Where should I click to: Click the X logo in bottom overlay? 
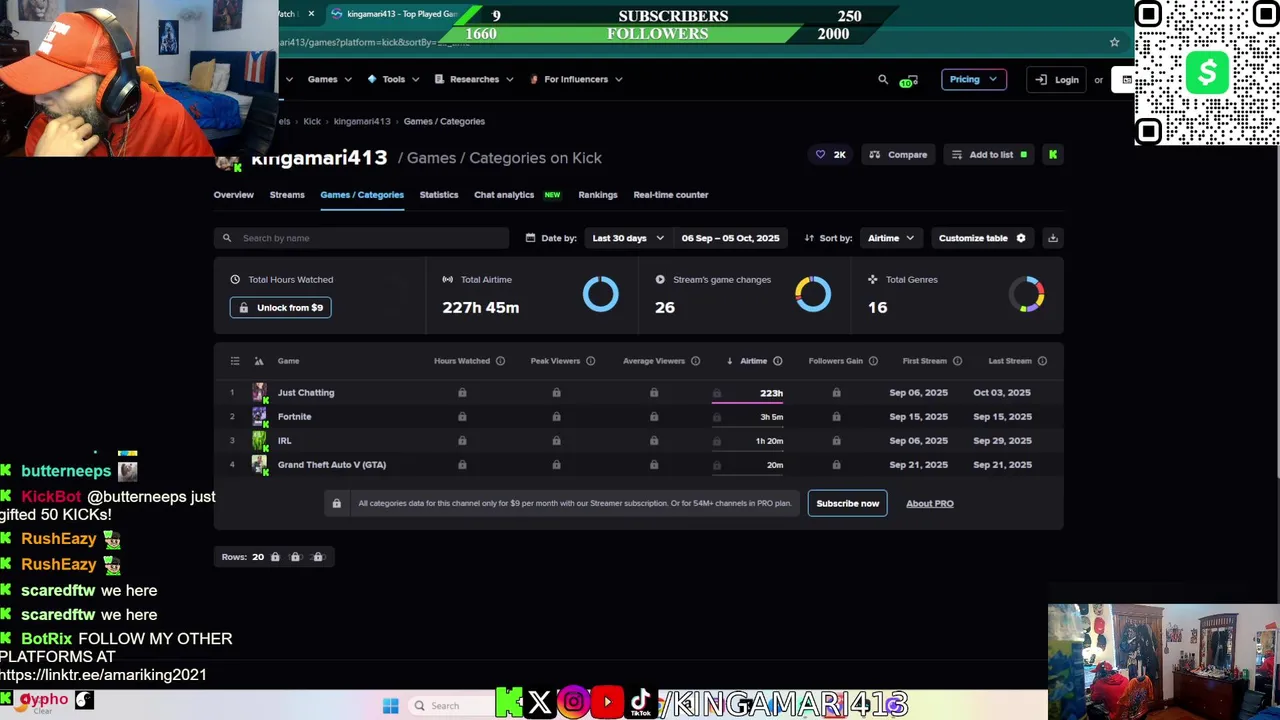(x=540, y=704)
